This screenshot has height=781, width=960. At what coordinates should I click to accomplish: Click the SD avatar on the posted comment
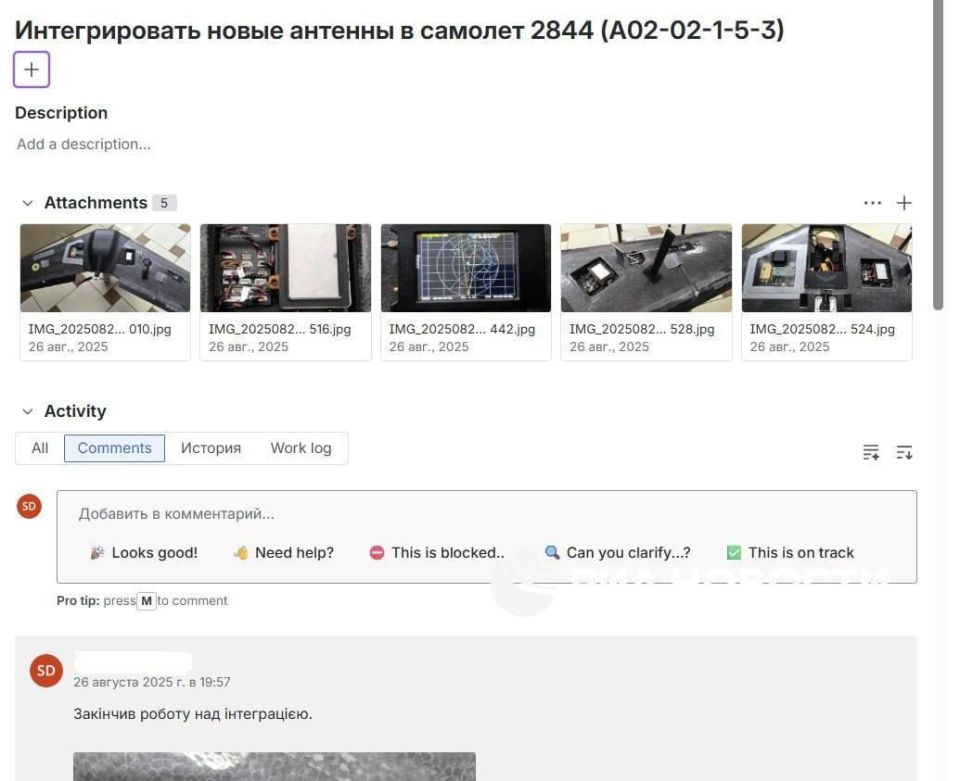(43, 671)
